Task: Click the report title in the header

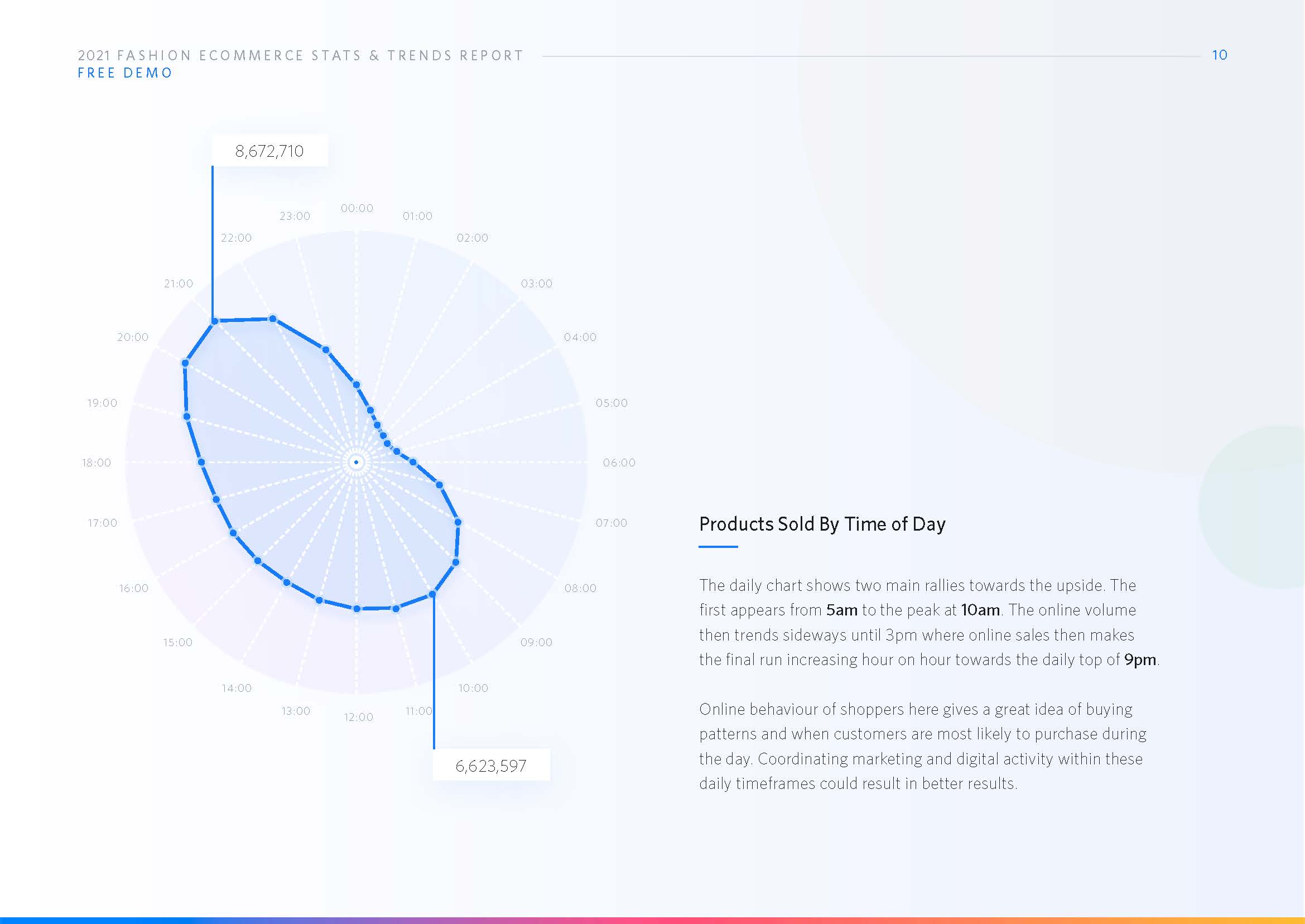Action: [x=300, y=55]
